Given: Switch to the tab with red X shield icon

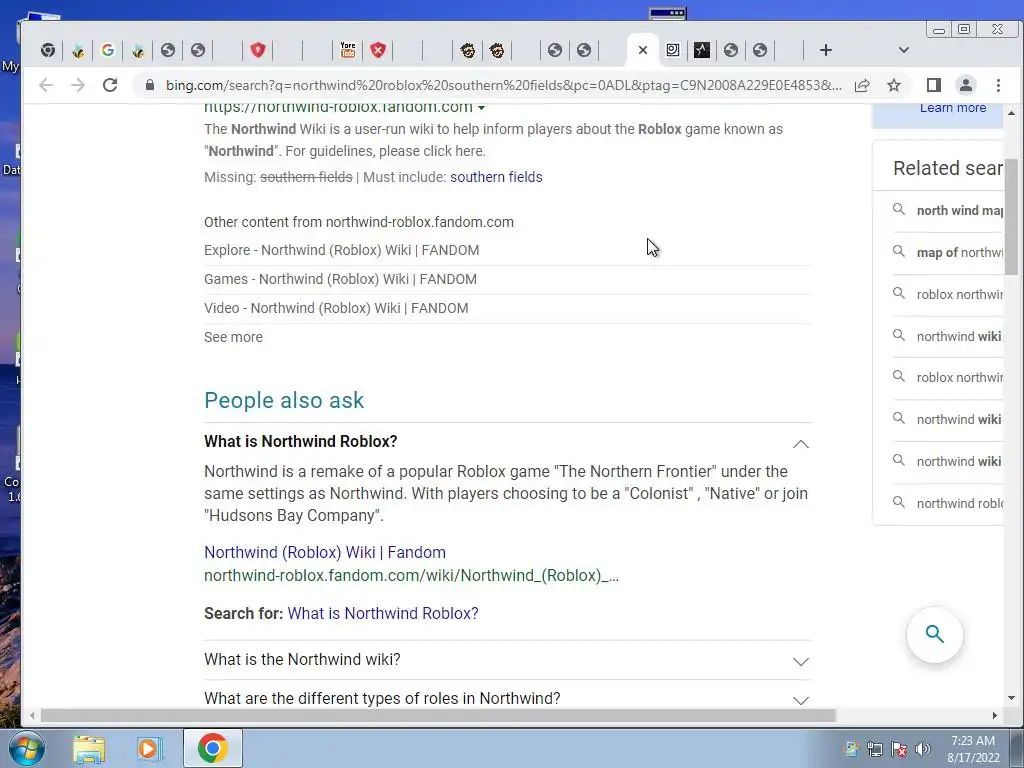Looking at the screenshot, I should [378, 50].
